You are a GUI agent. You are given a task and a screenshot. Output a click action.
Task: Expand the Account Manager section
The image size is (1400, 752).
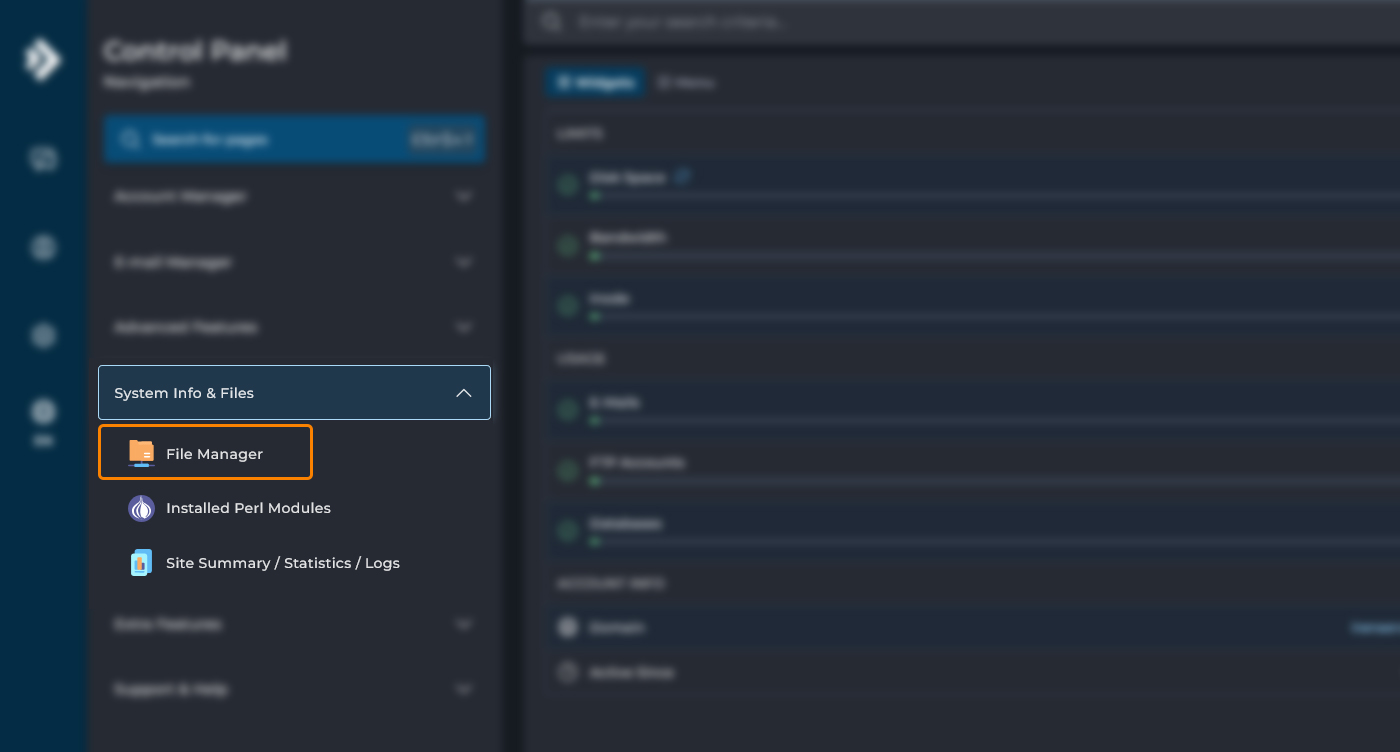tap(294, 197)
